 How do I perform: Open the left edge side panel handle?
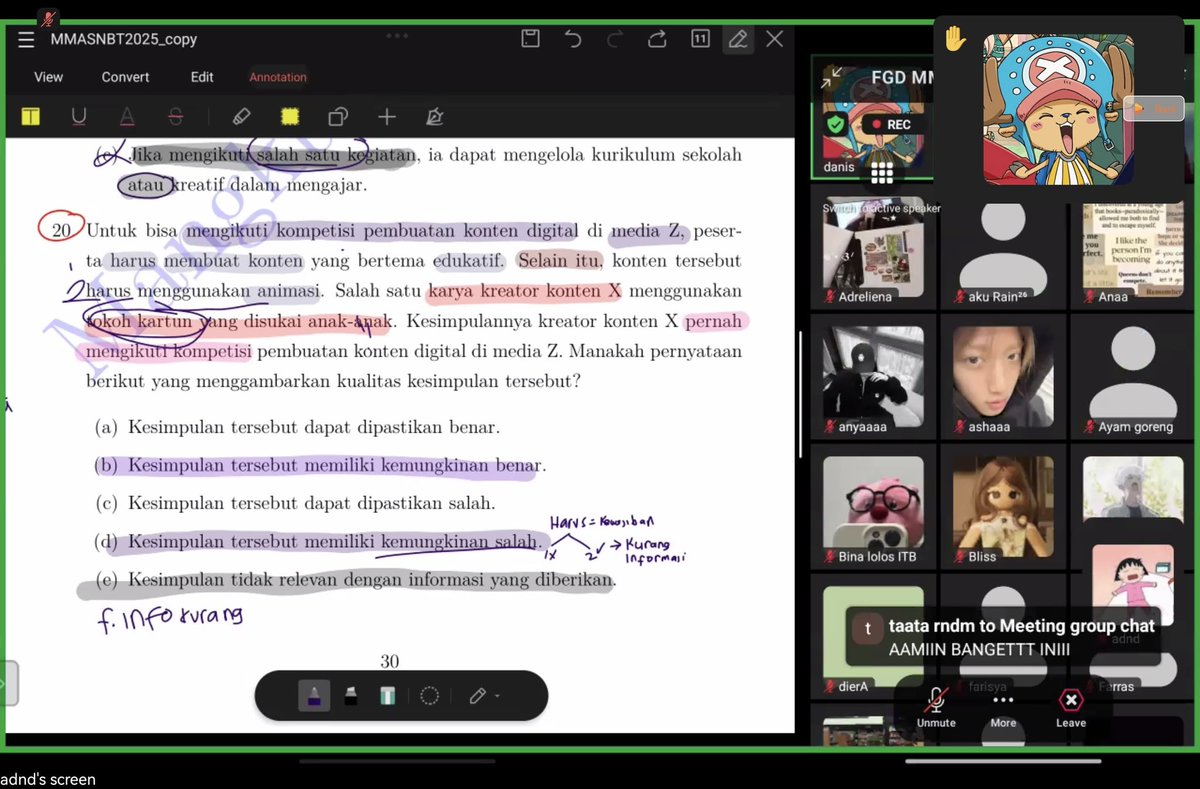pyautogui.click(x=9, y=683)
